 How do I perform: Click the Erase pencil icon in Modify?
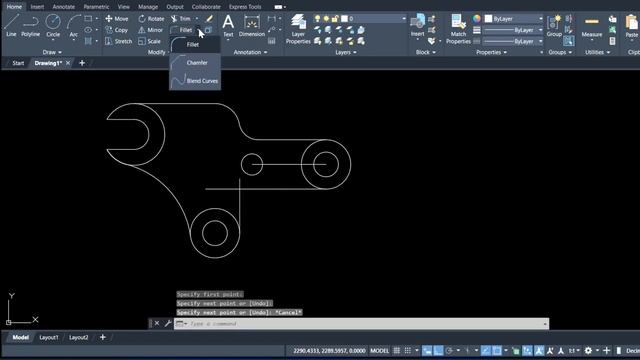(209, 19)
